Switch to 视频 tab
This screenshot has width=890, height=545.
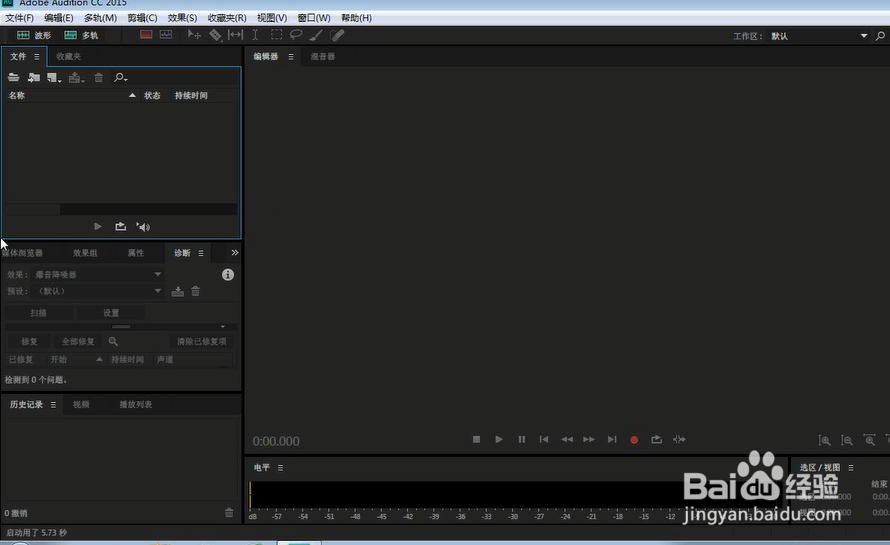[81, 404]
